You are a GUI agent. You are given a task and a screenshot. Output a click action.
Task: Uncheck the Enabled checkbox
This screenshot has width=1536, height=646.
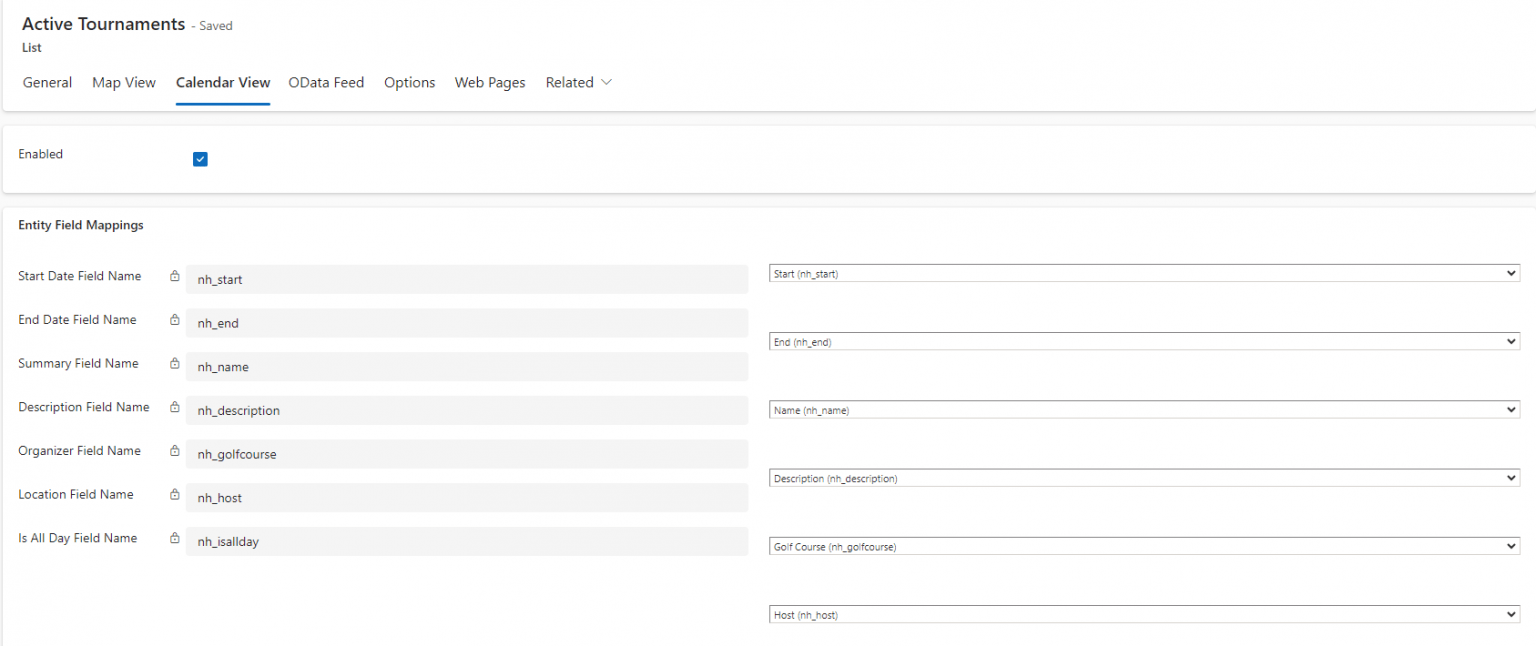(200, 159)
